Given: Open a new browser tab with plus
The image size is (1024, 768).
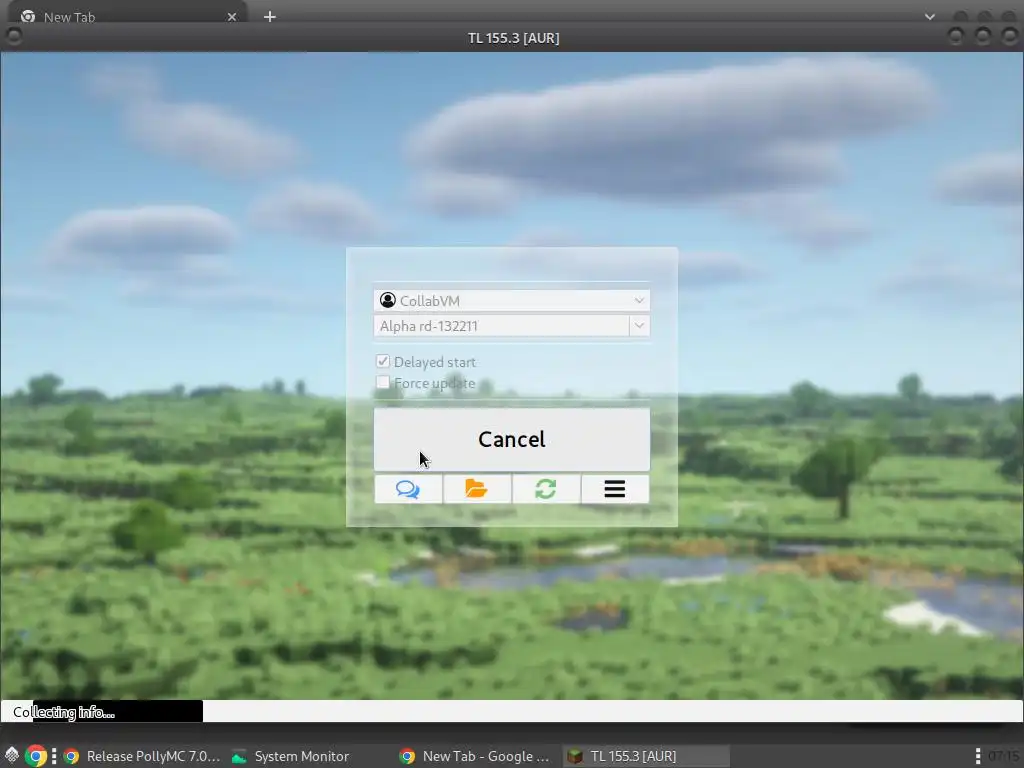Looking at the screenshot, I should pyautogui.click(x=270, y=17).
